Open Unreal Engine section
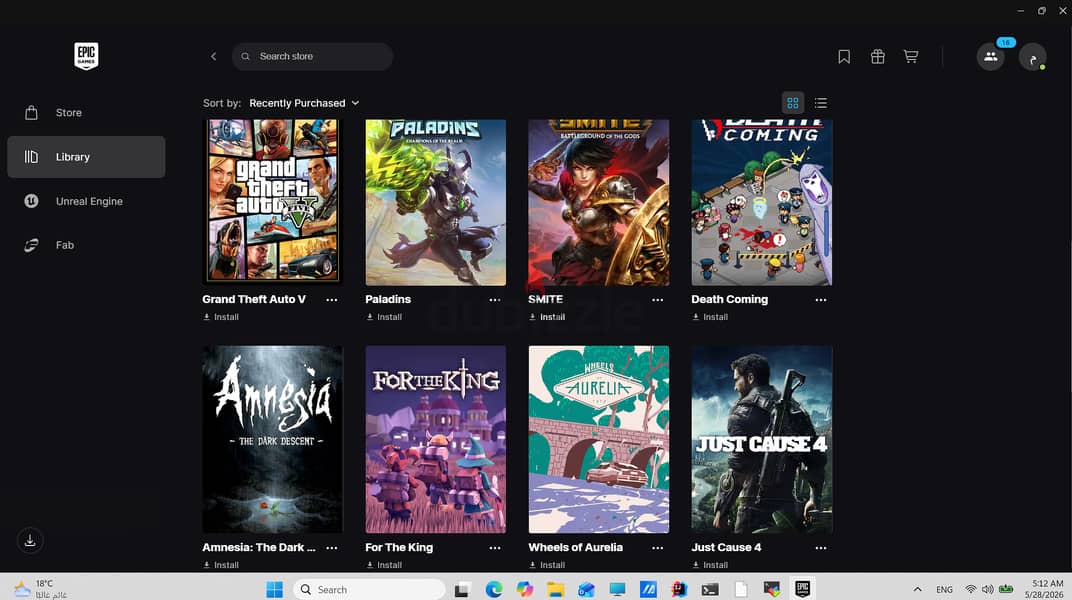The image size is (1072, 600). 86,201
